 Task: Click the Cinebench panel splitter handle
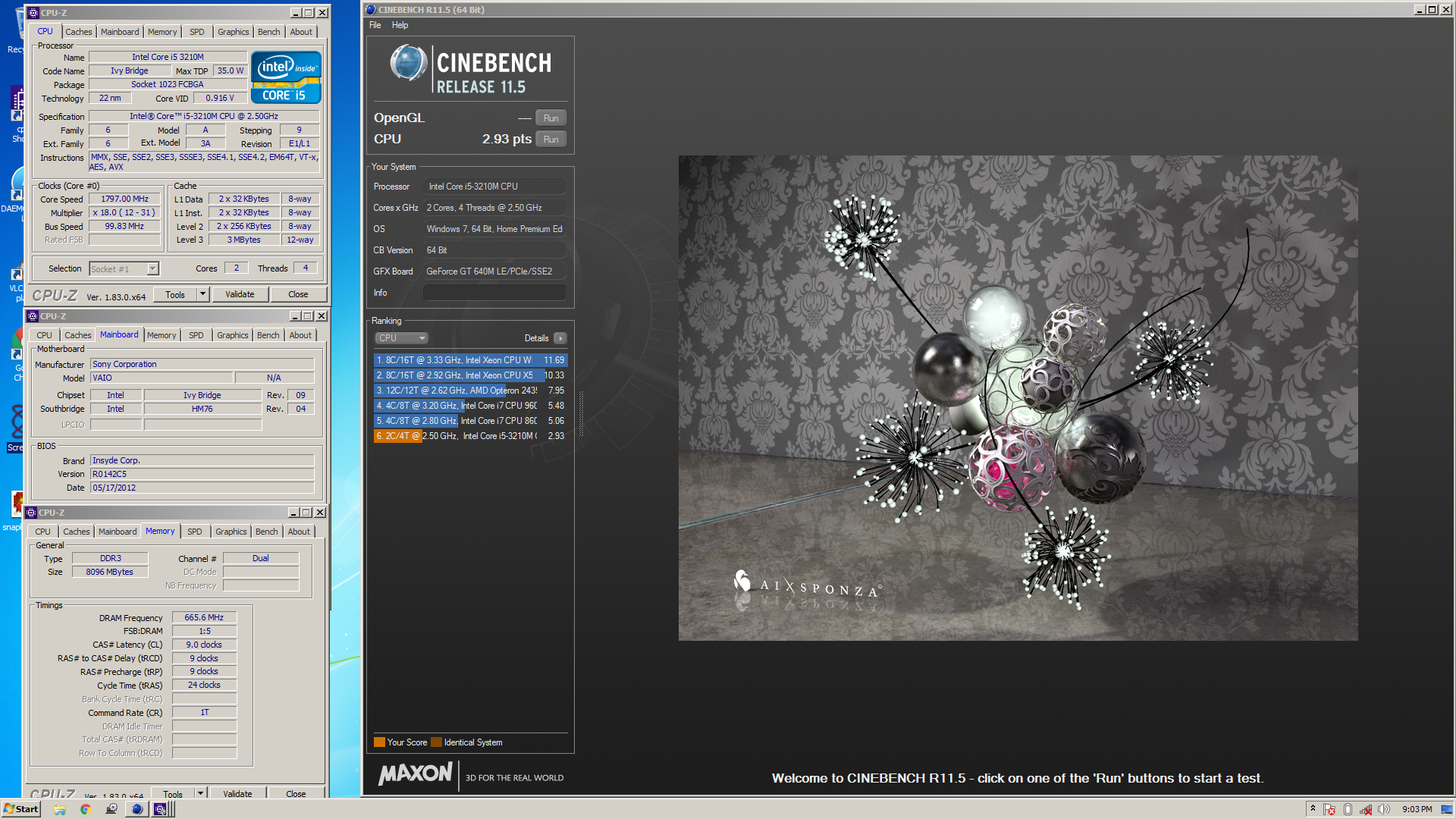pyautogui.click(x=582, y=414)
